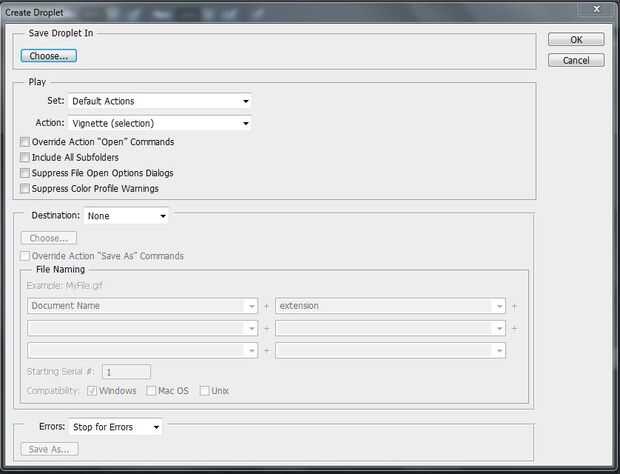Open the Errors dropdown showing Stop for Errors
Image resolution: width=620 pixels, height=474 pixels.
(x=115, y=427)
